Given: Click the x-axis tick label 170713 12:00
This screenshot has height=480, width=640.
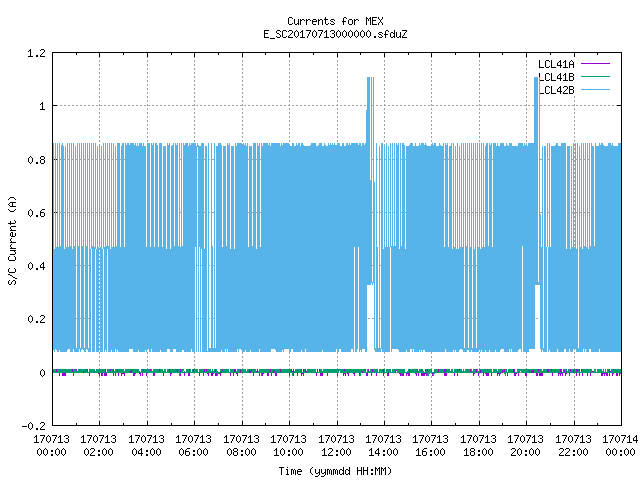Looking at the screenshot, I should point(336,446).
